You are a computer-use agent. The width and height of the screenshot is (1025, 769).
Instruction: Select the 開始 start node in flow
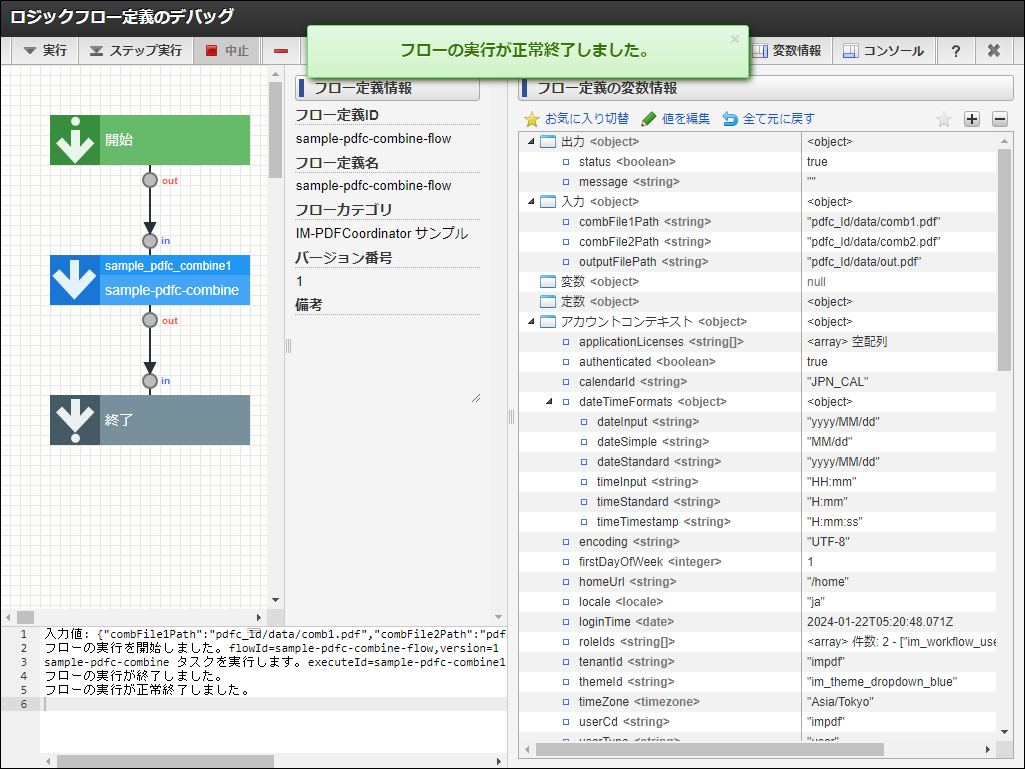pyautogui.click(x=150, y=140)
